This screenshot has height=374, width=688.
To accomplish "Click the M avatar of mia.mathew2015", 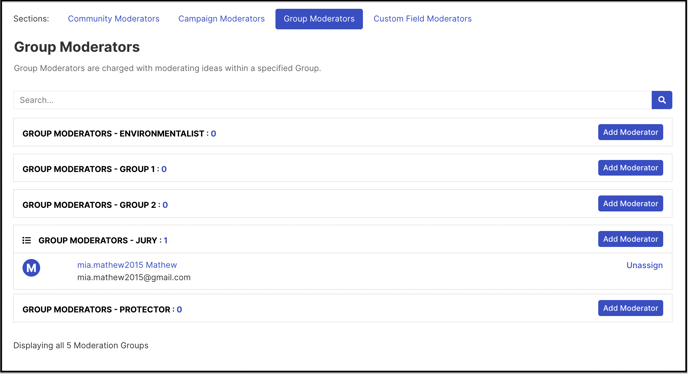I will (x=31, y=268).
